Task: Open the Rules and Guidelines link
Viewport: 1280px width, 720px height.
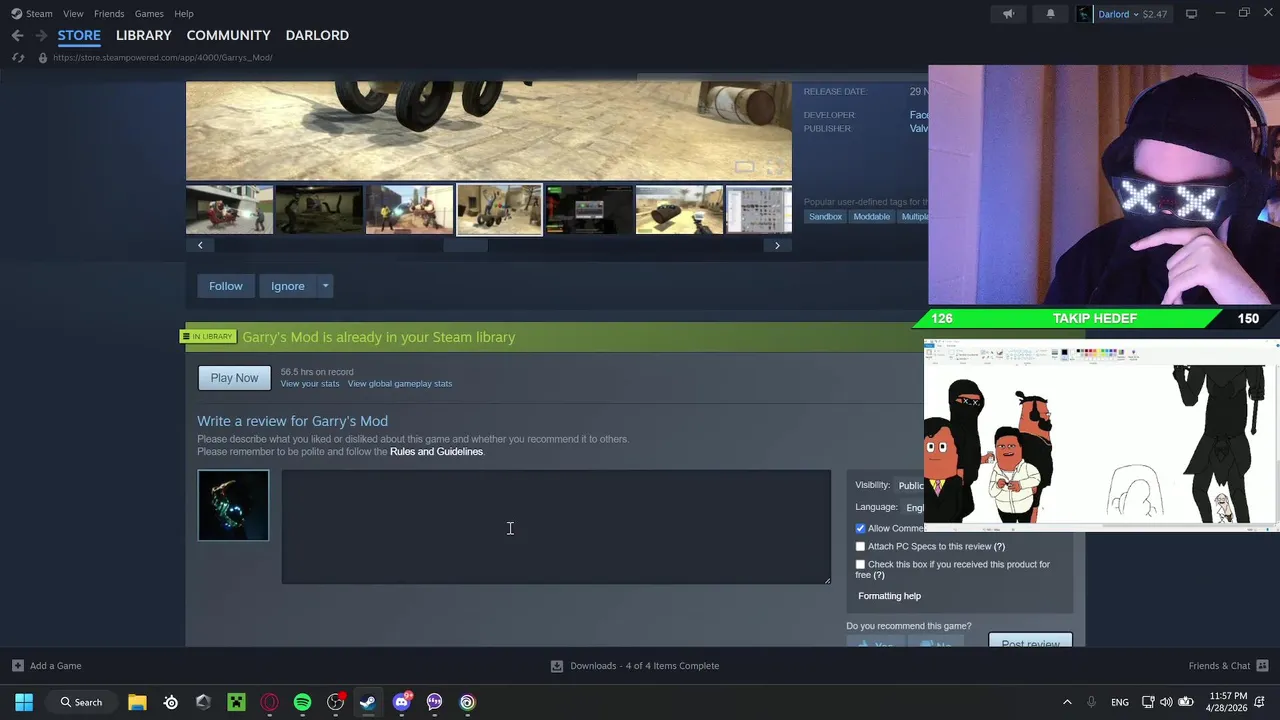Action: 436,452
